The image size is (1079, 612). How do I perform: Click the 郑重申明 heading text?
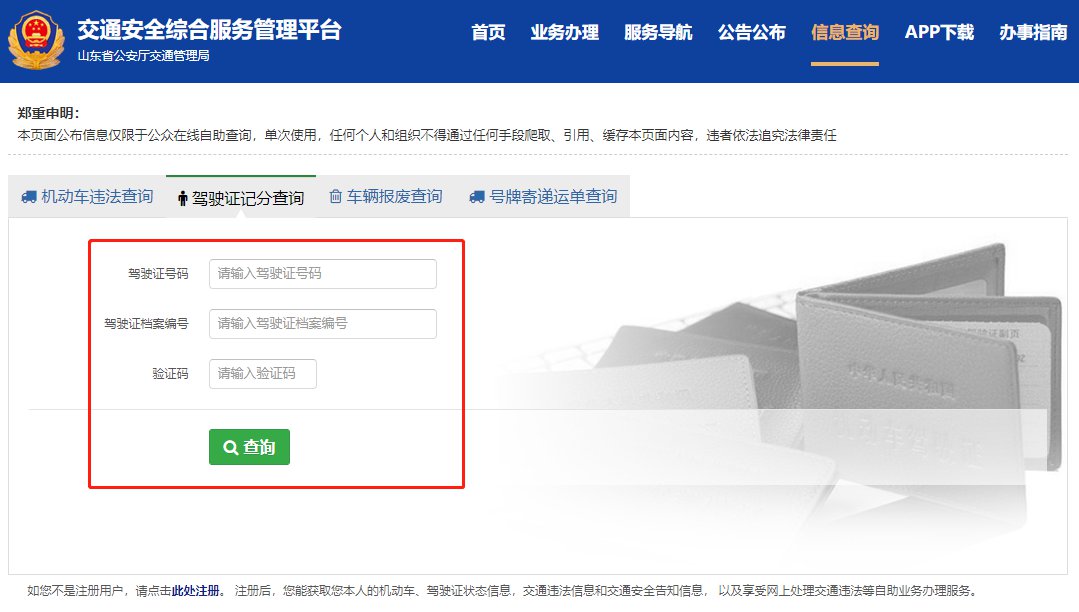pos(48,114)
